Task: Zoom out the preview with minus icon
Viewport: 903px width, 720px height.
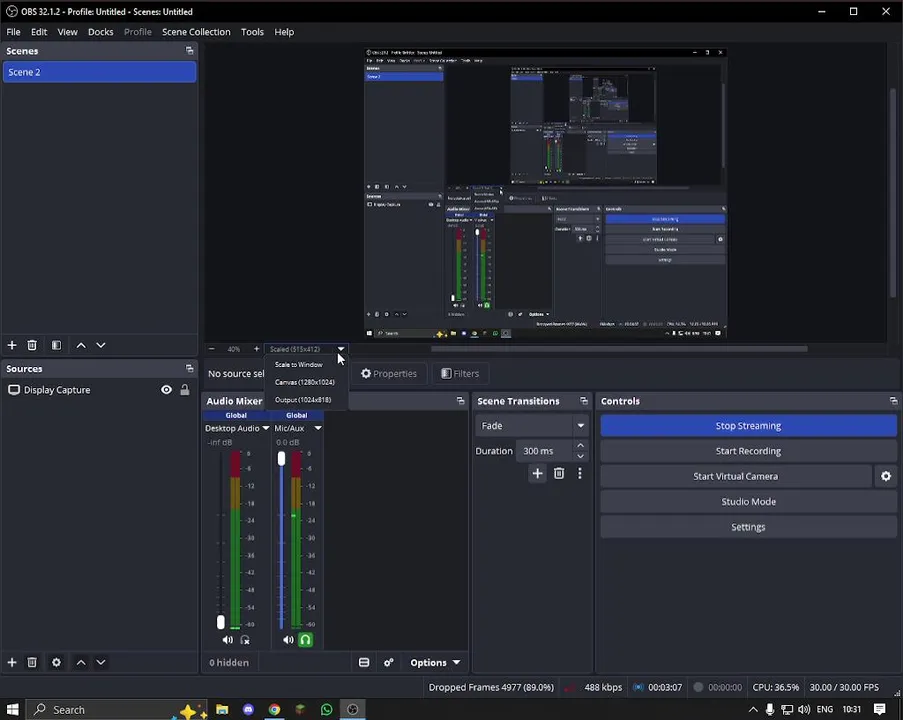Action: pos(212,349)
